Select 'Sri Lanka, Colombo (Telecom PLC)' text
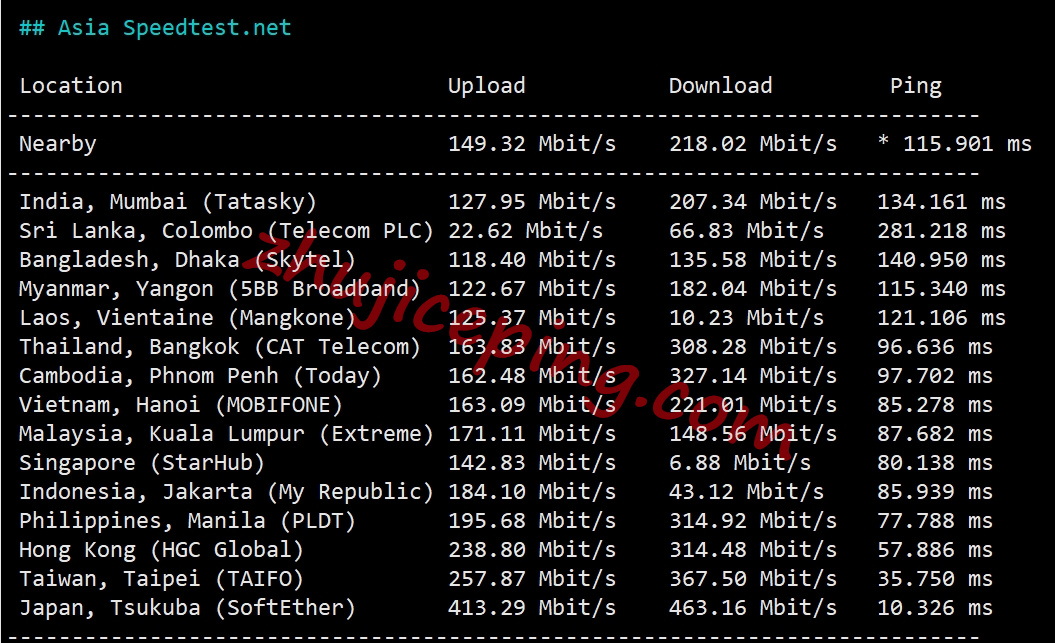Screen dimensions: 1055x643 tap(226, 231)
